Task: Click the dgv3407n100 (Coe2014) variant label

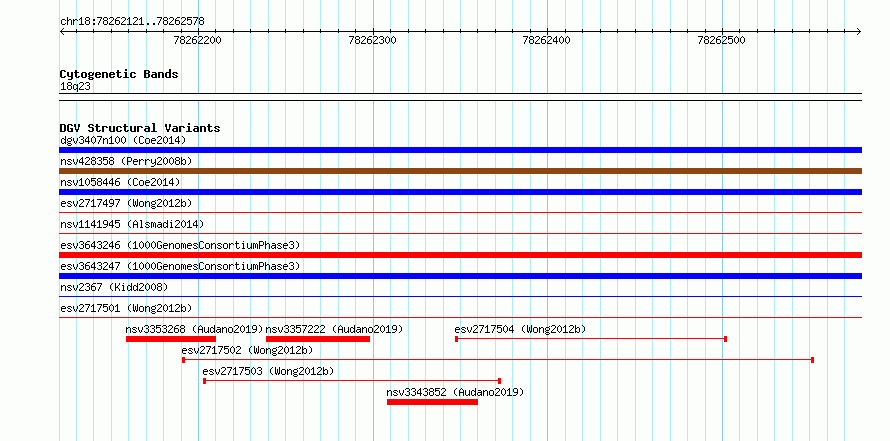Action: pyautogui.click(x=123, y=140)
